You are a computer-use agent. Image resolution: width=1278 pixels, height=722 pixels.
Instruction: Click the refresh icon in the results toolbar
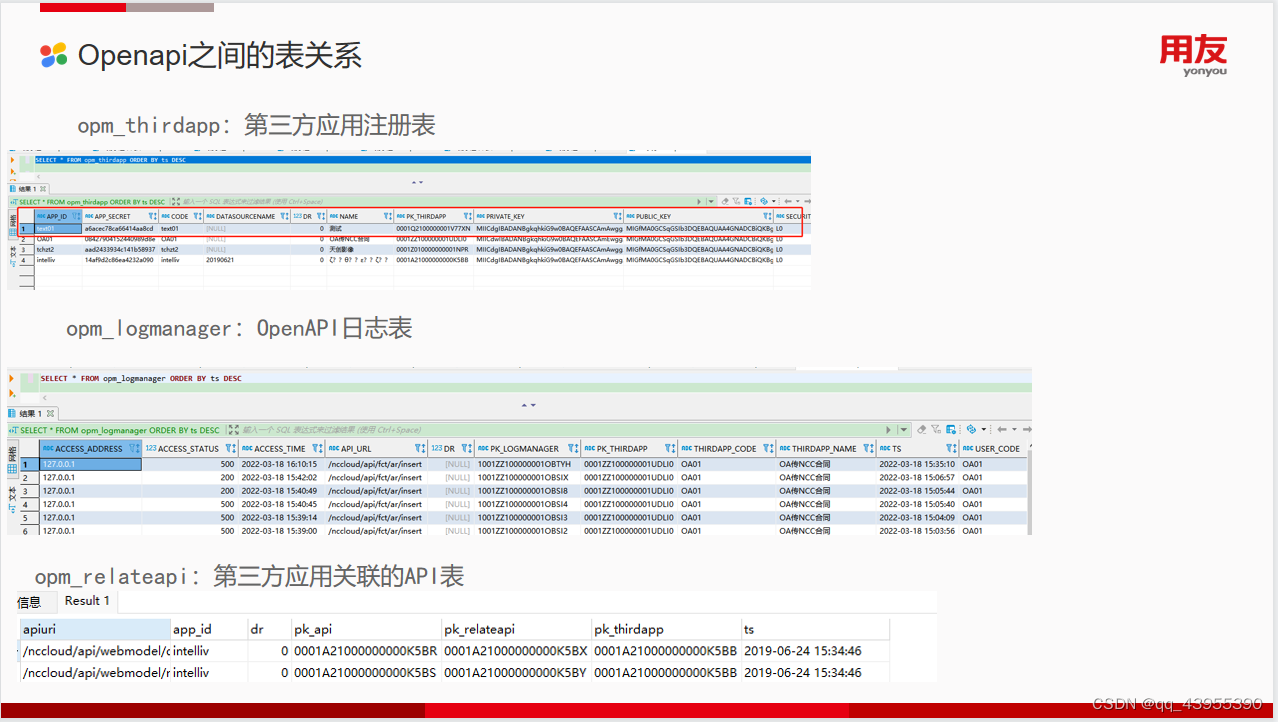pos(971,430)
